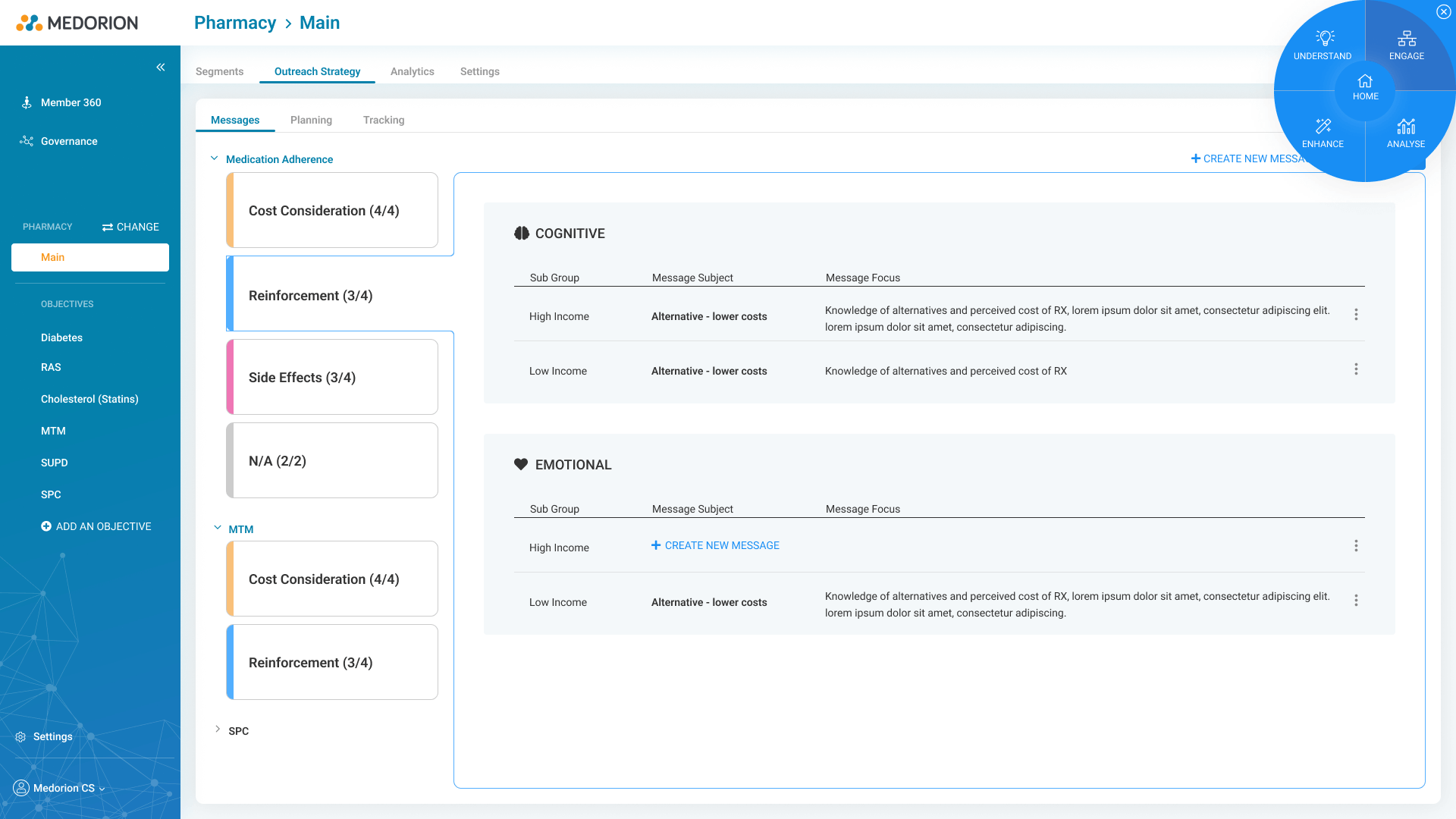Open the Engage radial menu icon
Screen dimensions: 1456x819
[1407, 38]
